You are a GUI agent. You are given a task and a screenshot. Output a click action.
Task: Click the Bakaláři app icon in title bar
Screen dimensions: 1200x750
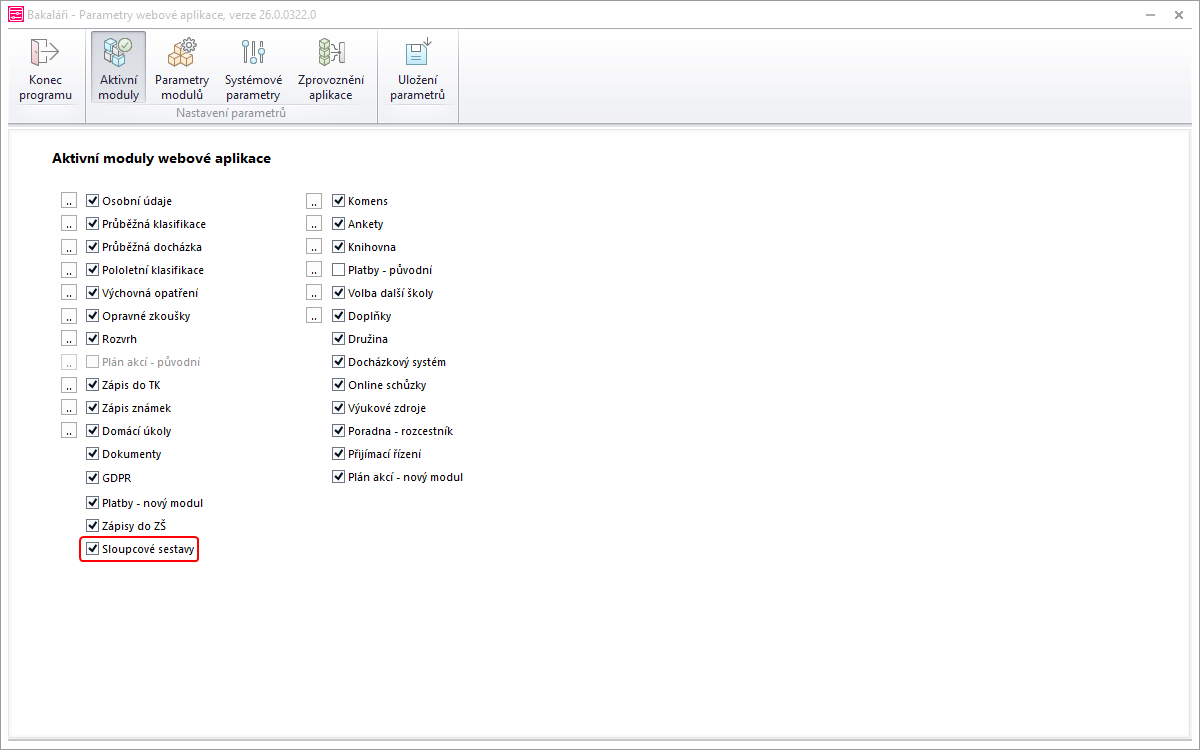click(15, 15)
